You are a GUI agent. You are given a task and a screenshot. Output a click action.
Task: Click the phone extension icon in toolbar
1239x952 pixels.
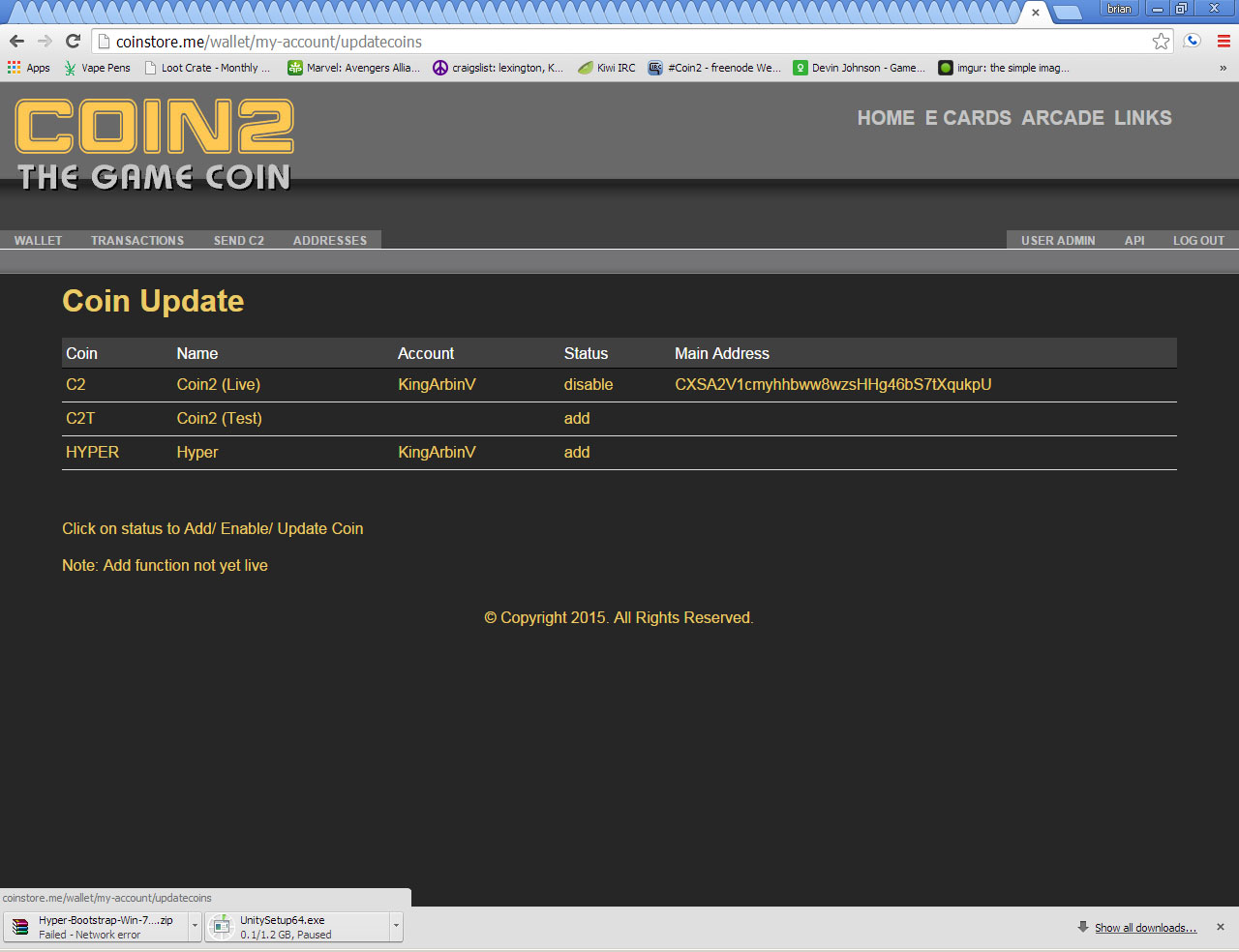click(1193, 41)
